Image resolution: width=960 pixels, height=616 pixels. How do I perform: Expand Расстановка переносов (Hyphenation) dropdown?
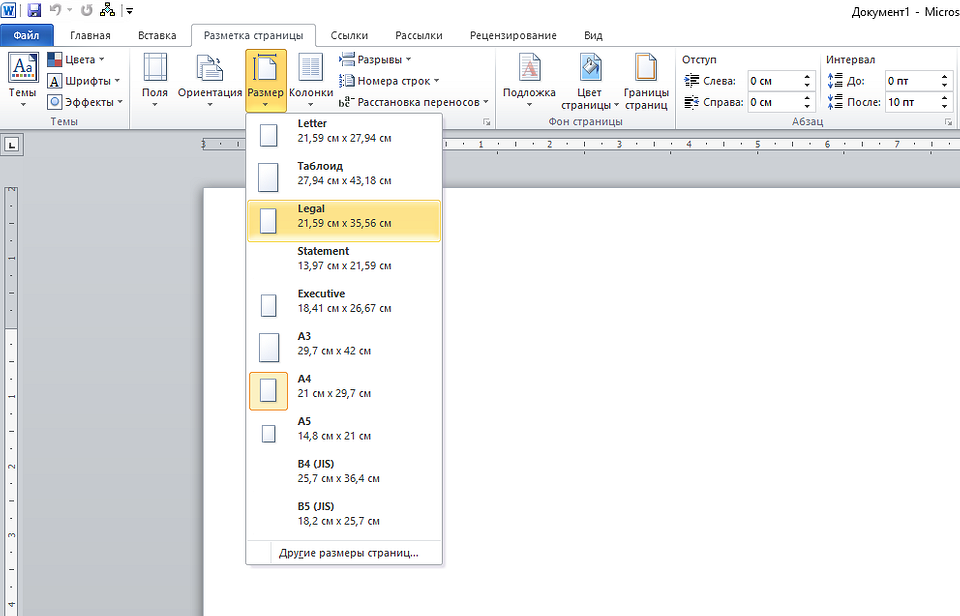click(x=415, y=102)
